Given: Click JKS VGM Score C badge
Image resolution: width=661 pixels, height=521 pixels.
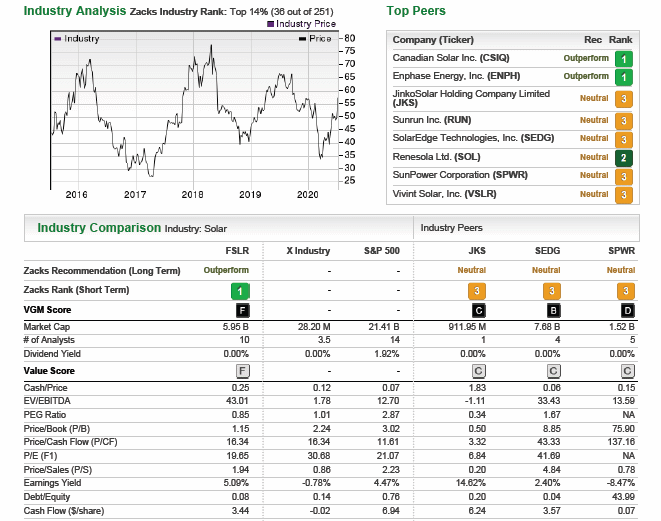Looking at the screenshot, I should [x=479, y=311].
